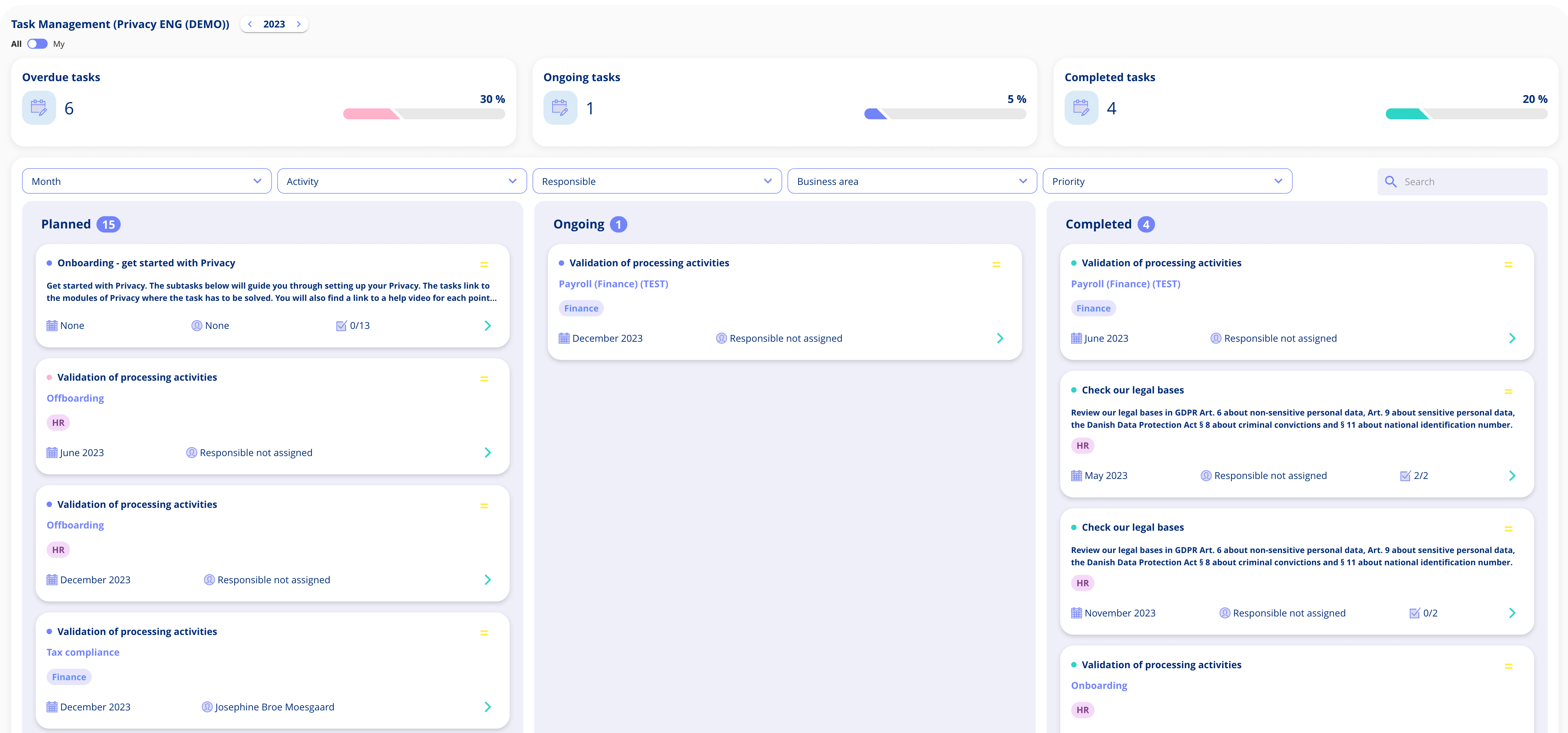The height and width of the screenshot is (733, 1568).
Task: Open the Payroll (Finance) (TEST) link
Action: tap(613, 283)
